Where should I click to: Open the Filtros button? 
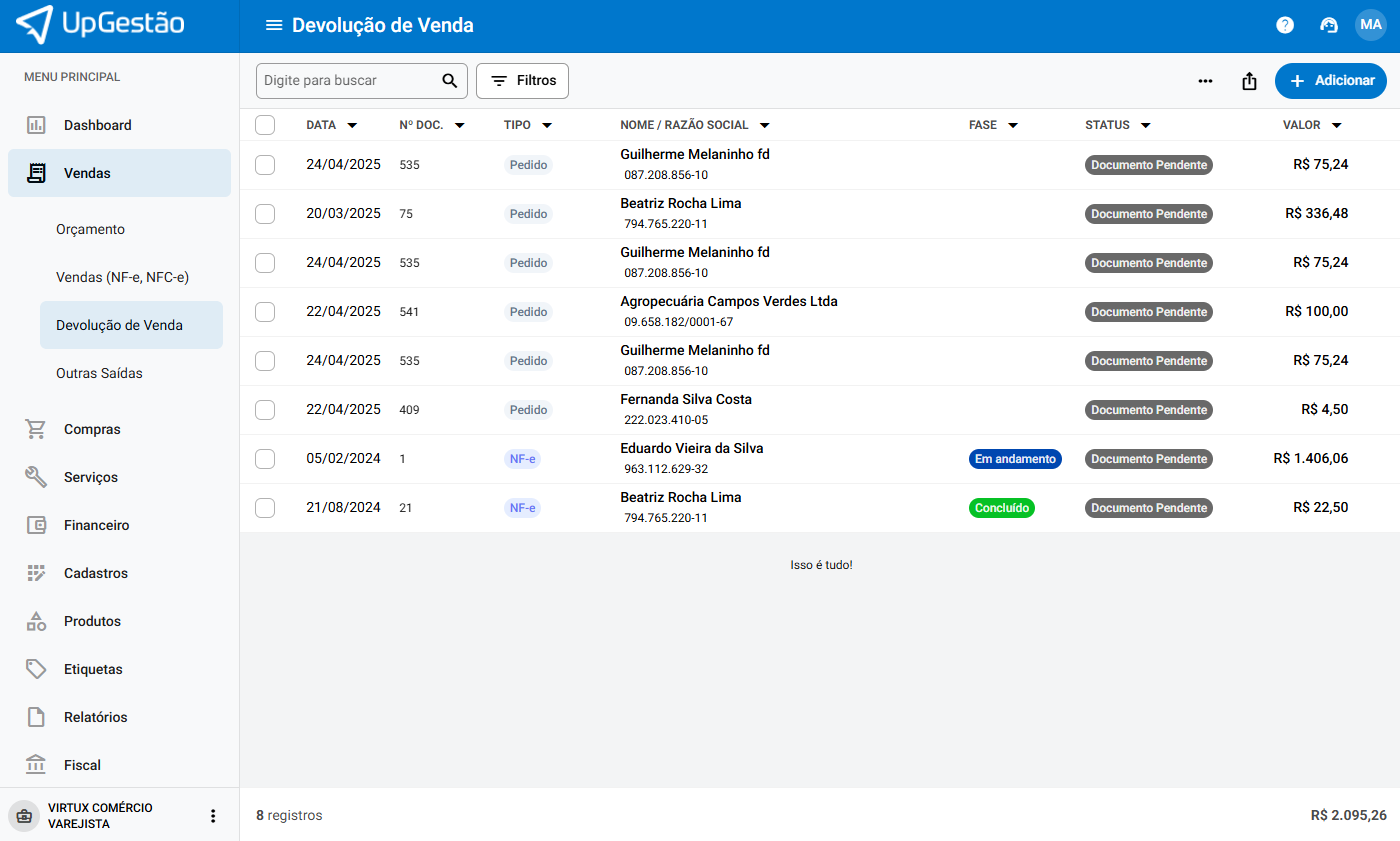click(522, 81)
